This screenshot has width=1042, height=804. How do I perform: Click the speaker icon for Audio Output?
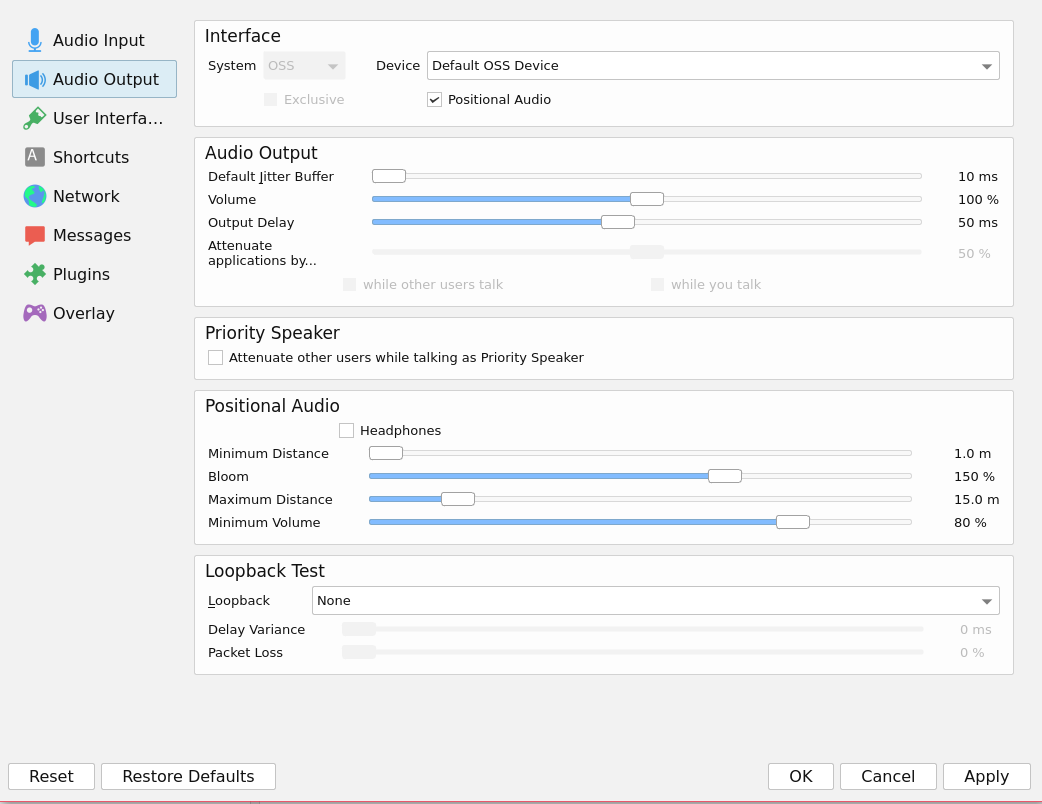tap(35, 79)
